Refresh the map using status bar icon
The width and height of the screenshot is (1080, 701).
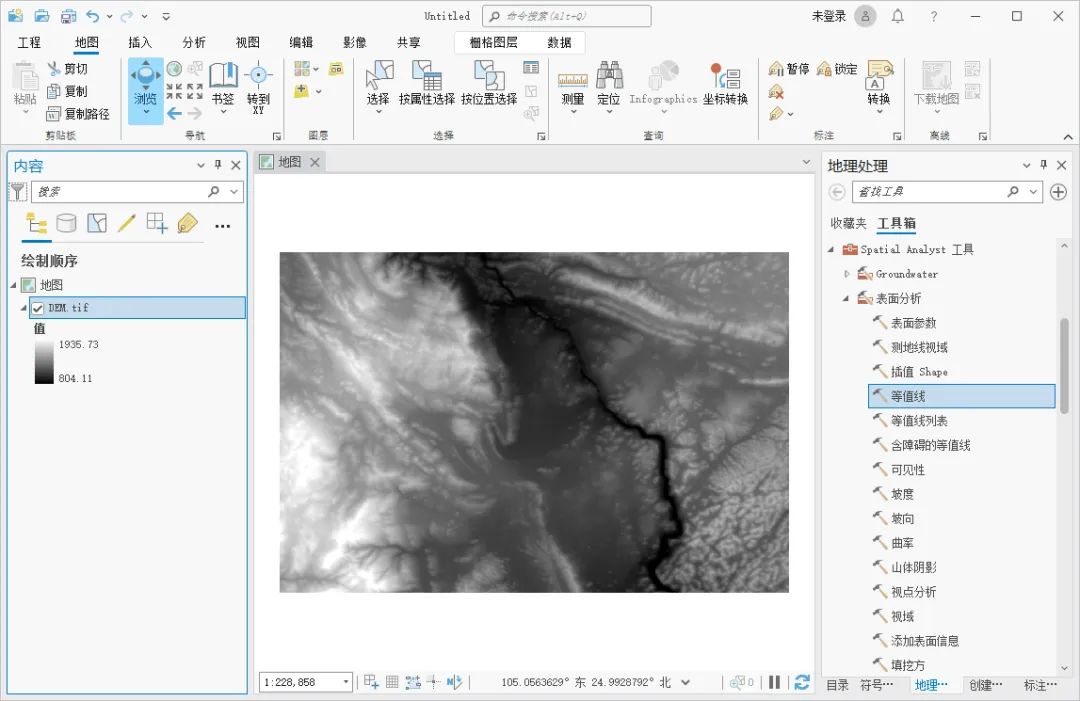pos(801,682)
